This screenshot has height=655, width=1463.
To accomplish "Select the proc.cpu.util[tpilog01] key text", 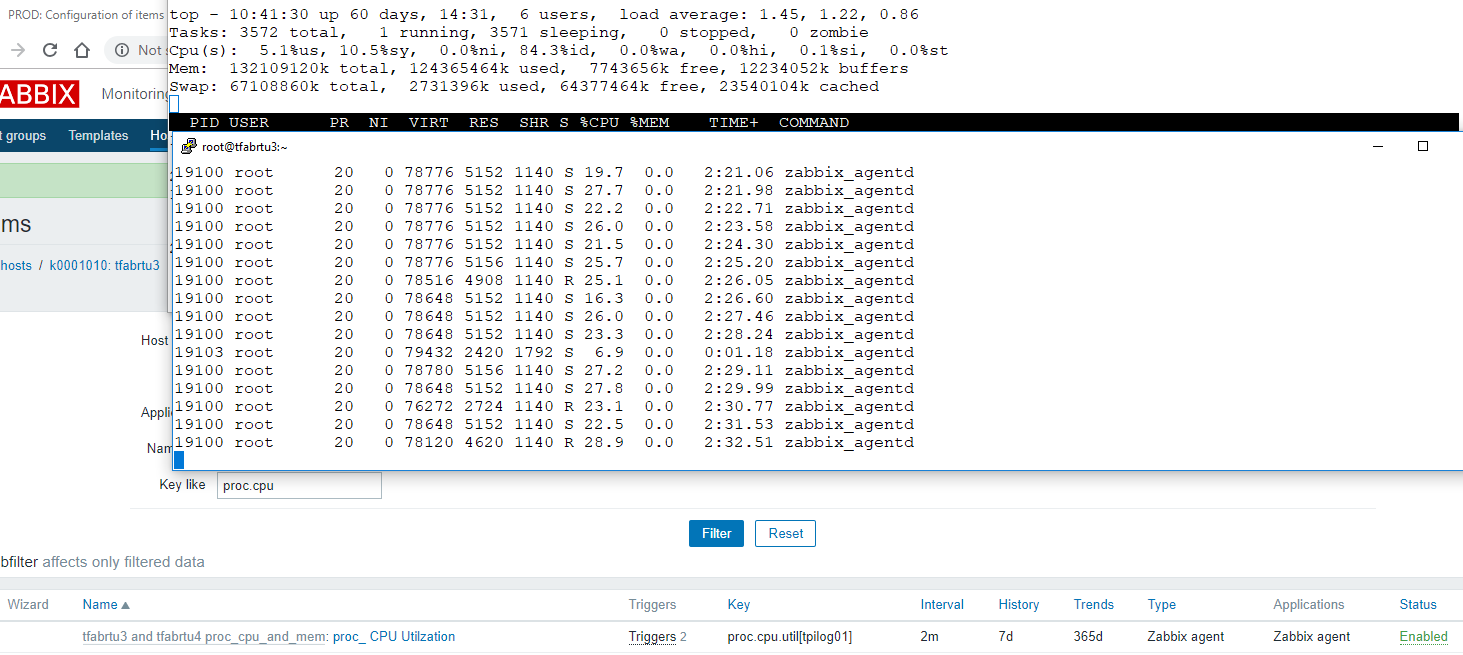I will (x=789, y=636).
